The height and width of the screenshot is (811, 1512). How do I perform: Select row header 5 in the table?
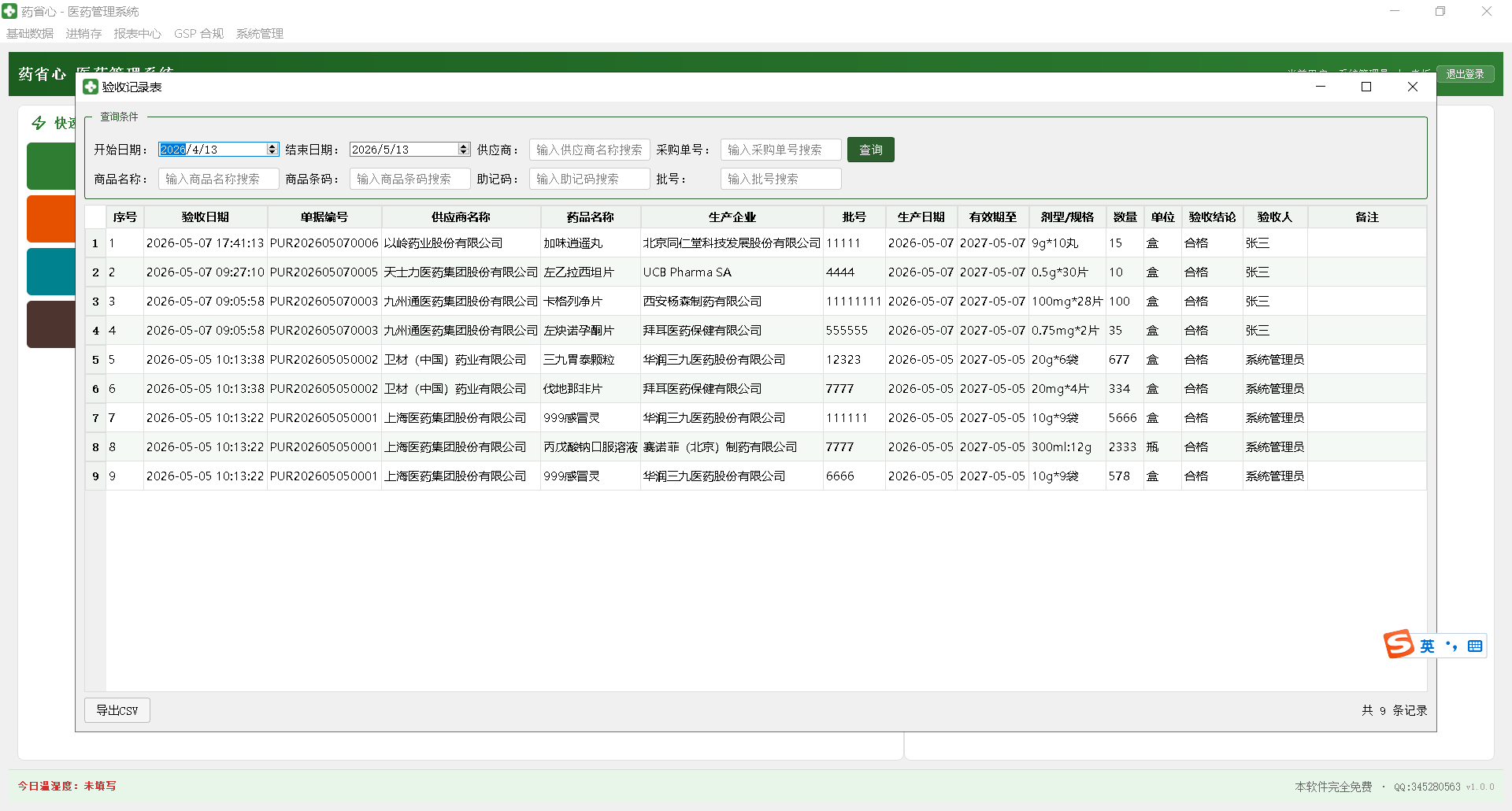pos(95,360)
